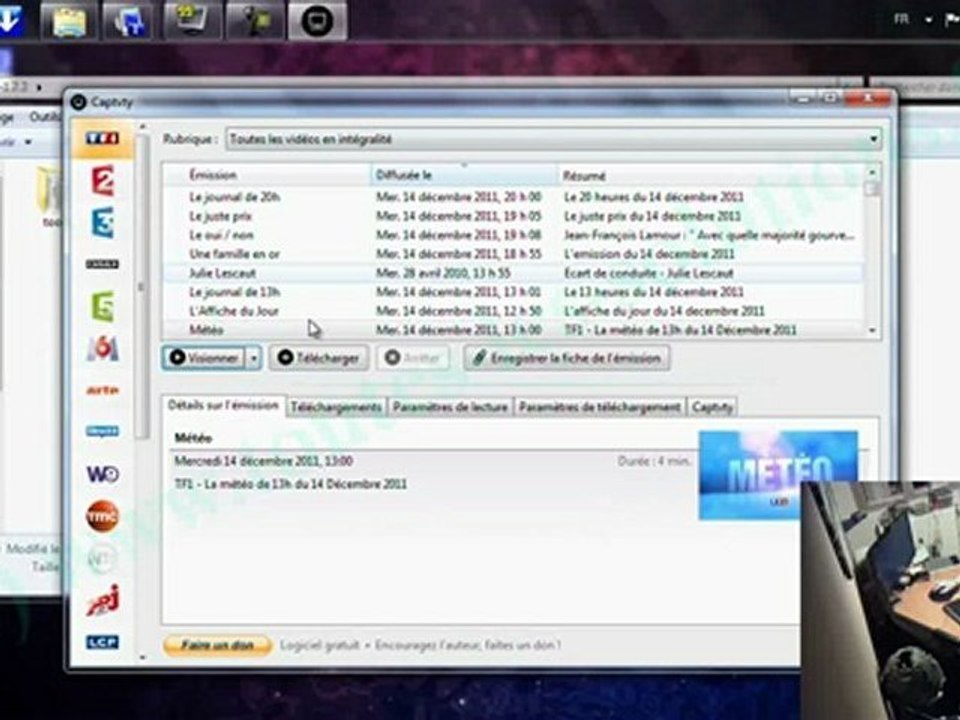The height and width of the screenshot is (720, 960).
Task: Open the music player taskbar icon
Action: point(130,20)
